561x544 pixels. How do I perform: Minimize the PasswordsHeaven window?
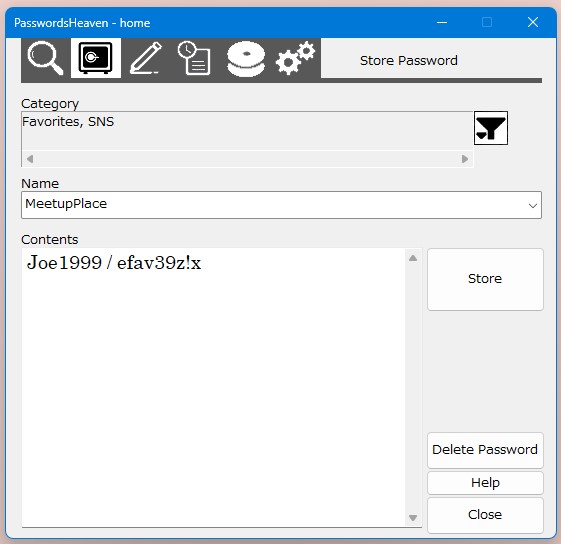coord(442,23)
